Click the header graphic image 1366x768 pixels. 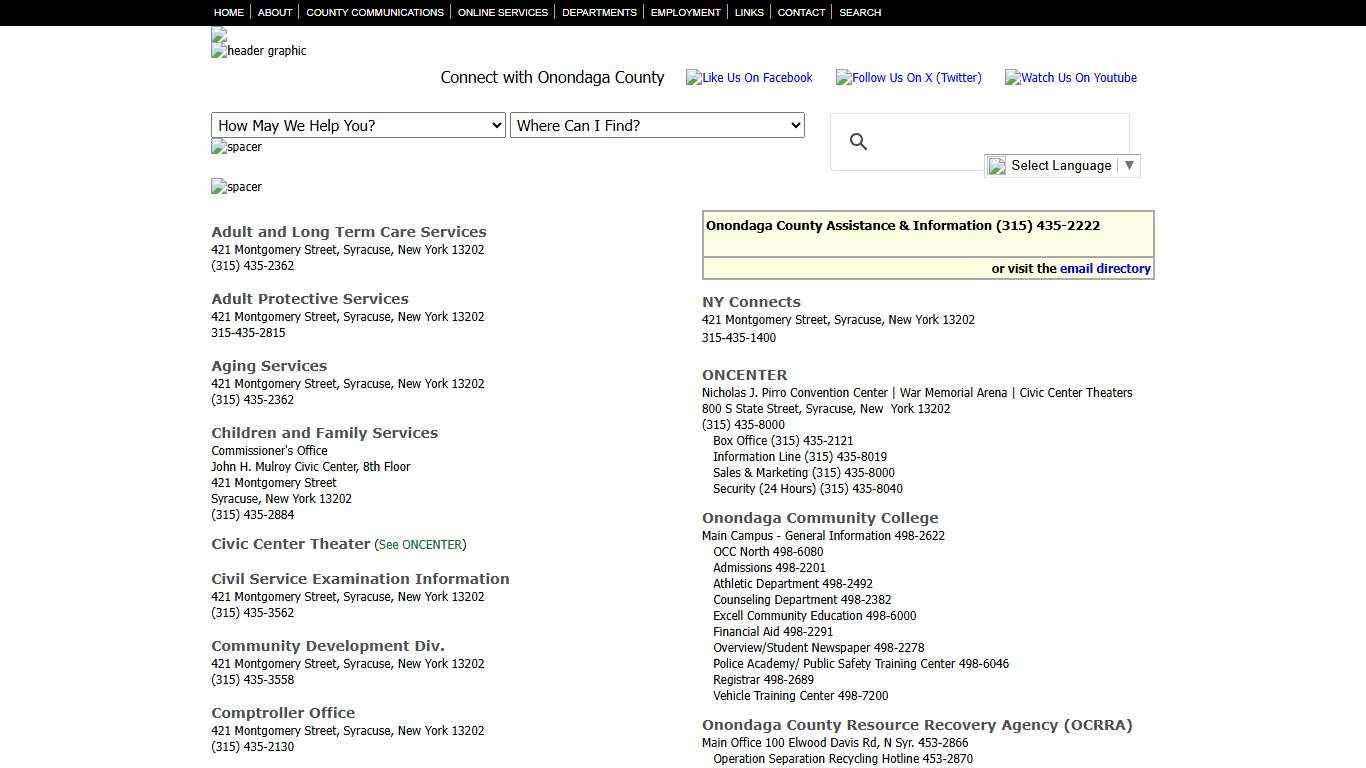(259, 51)
